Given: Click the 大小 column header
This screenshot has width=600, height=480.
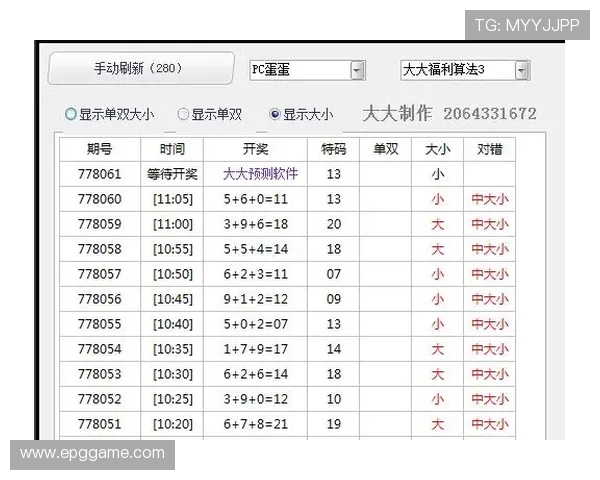Looking at the screenshot, I should [x=437, y=149].
